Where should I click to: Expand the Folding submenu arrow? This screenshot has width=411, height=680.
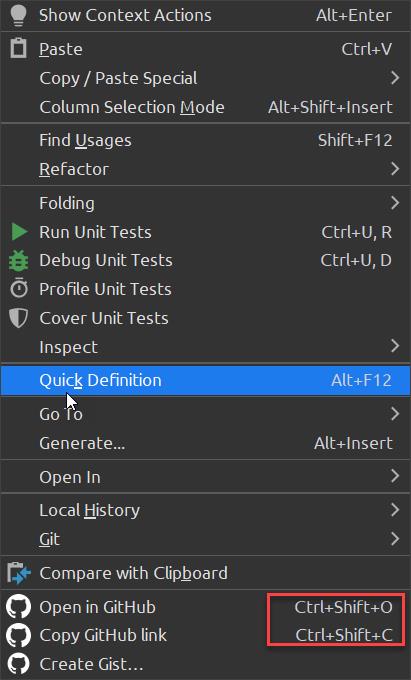pos(394,203)
